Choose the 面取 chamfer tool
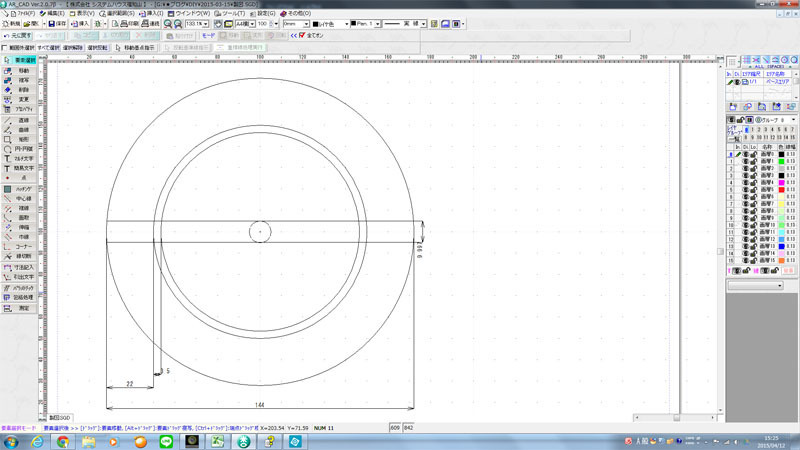Image resolution: width=800 pixels, height=450 pixels. pos(19,218)
